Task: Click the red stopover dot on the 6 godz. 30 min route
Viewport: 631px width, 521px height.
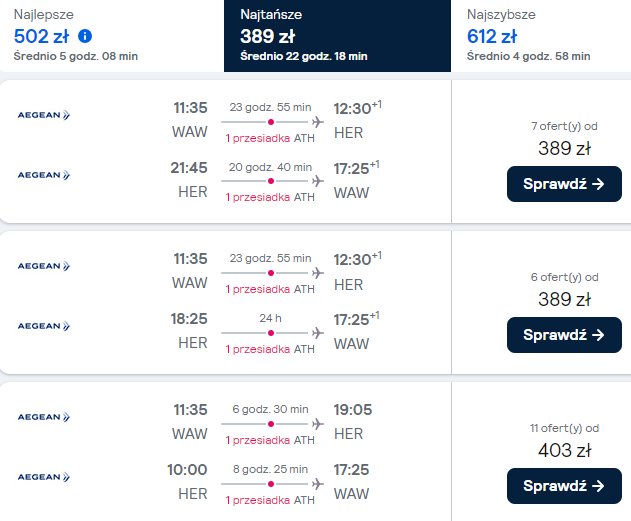Action: (x=270, y=425)
